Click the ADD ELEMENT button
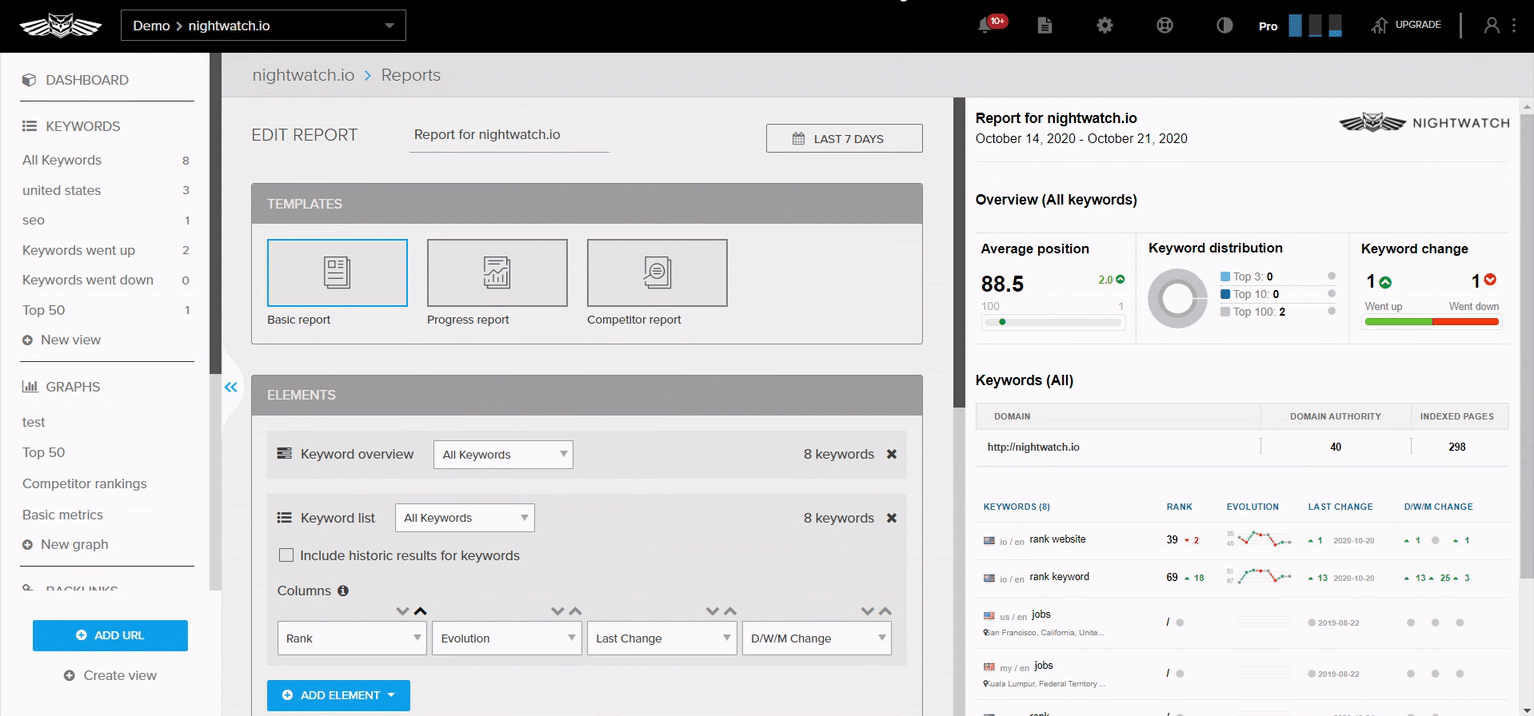Image resolution: width=1534 pixels, height=716 pixels. point(338,695)
